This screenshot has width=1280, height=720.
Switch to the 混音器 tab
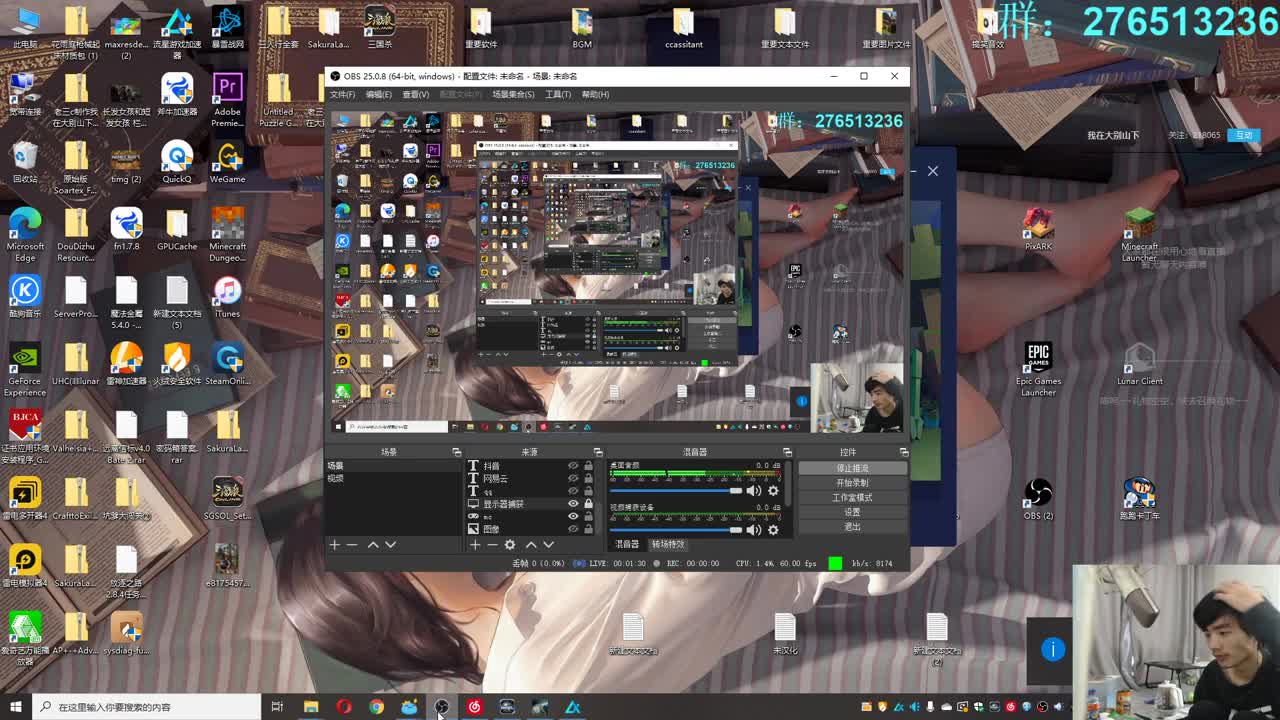(x=627, y=544)
